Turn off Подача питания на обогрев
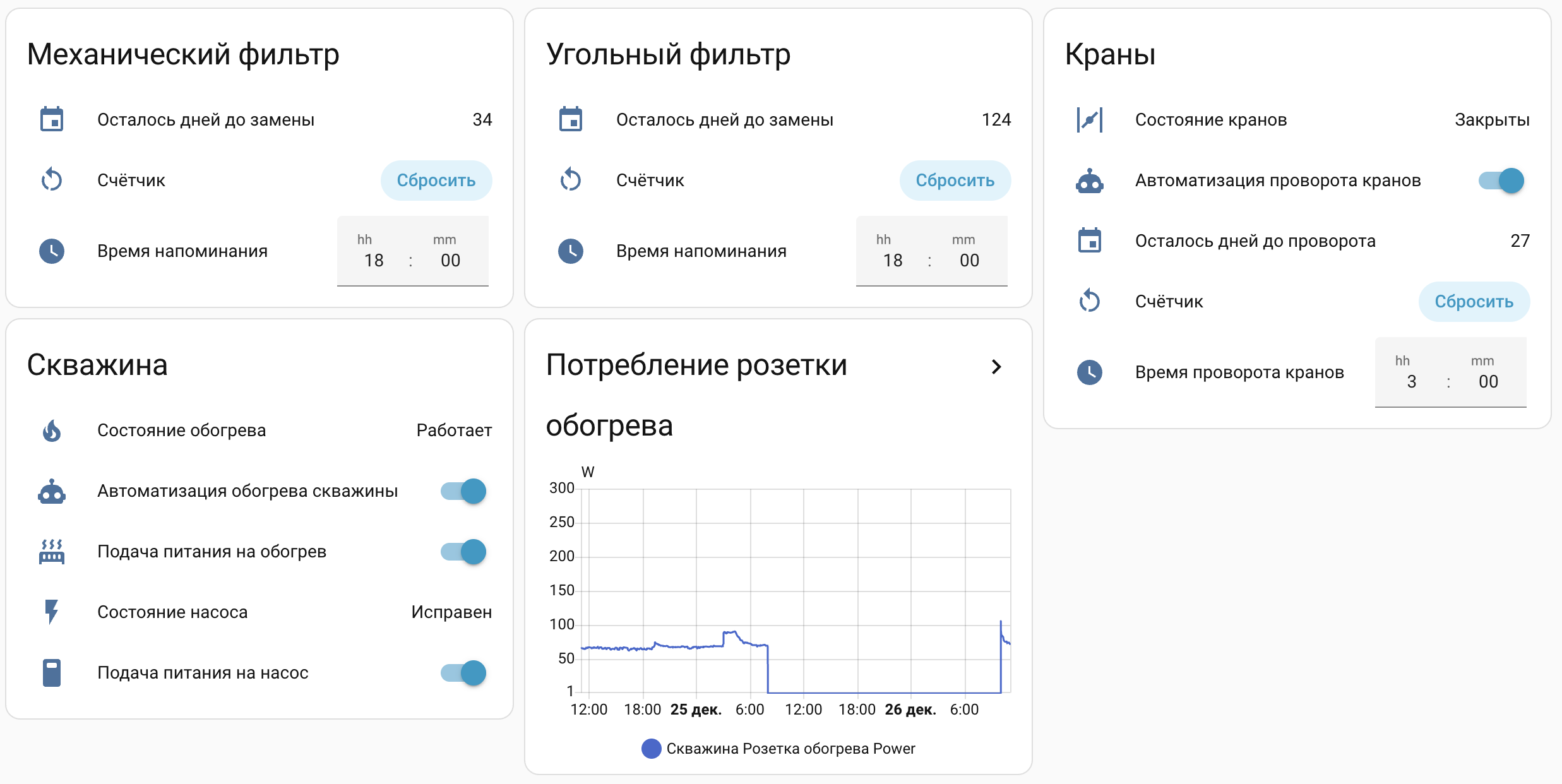This screenshot has height=784, width=1562. coord(465,551)
